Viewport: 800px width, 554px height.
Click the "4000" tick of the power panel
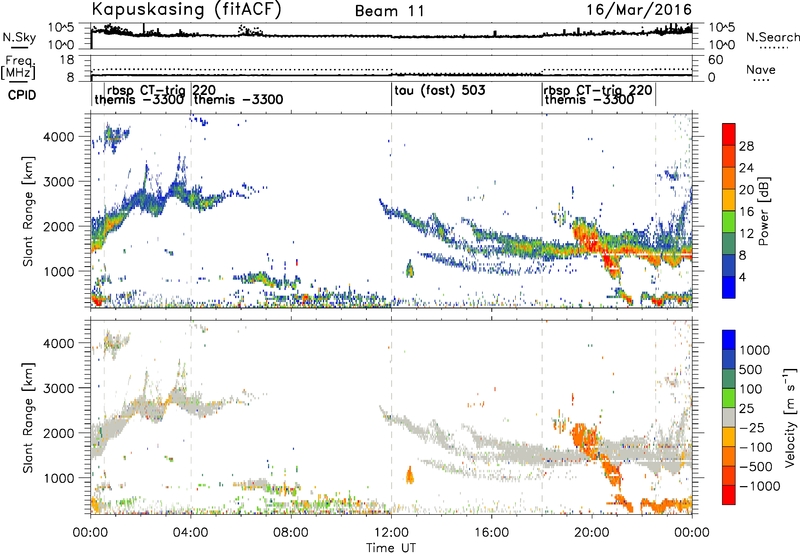58,137
